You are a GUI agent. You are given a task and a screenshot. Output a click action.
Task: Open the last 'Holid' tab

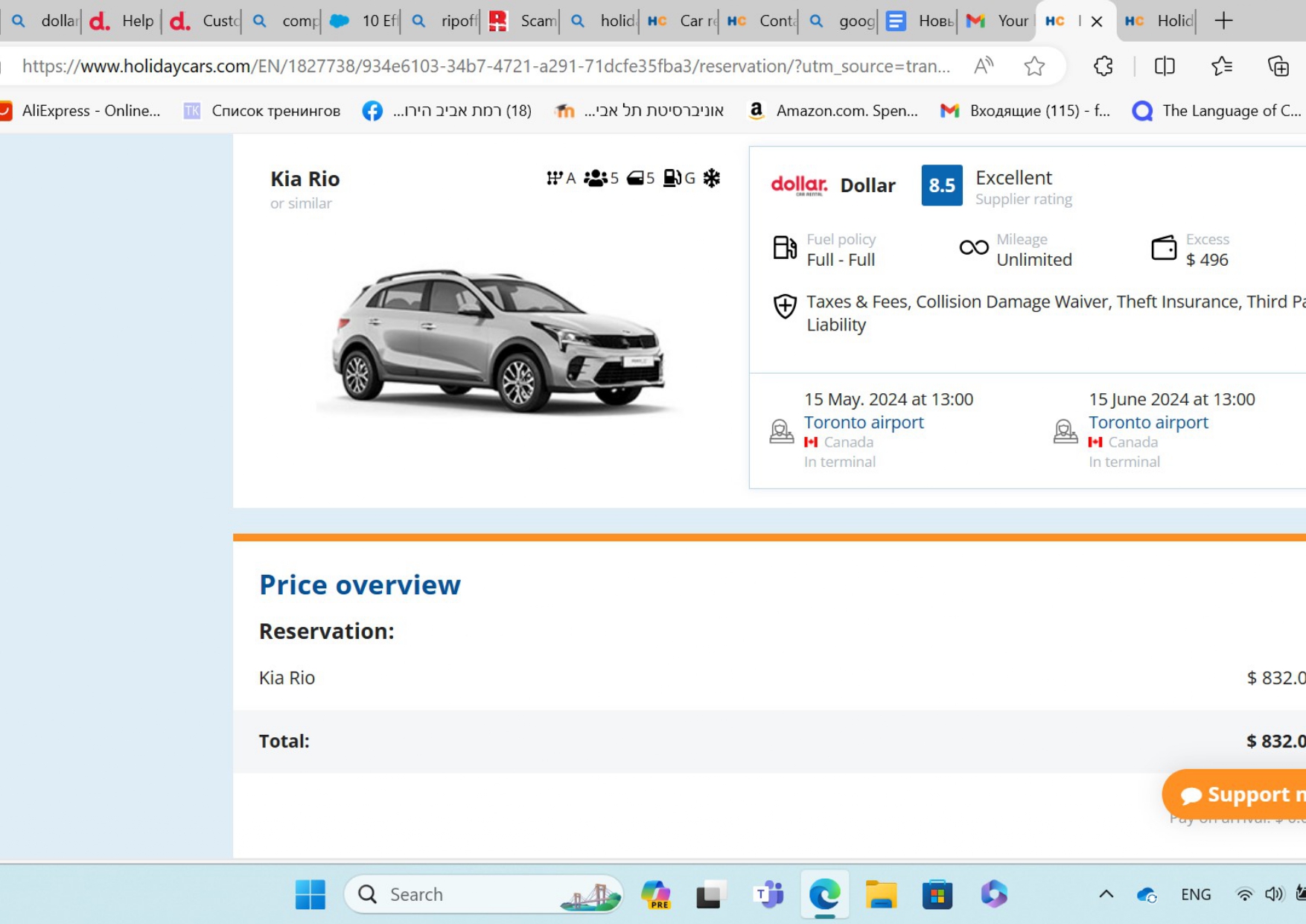[x=1157, y=21]
